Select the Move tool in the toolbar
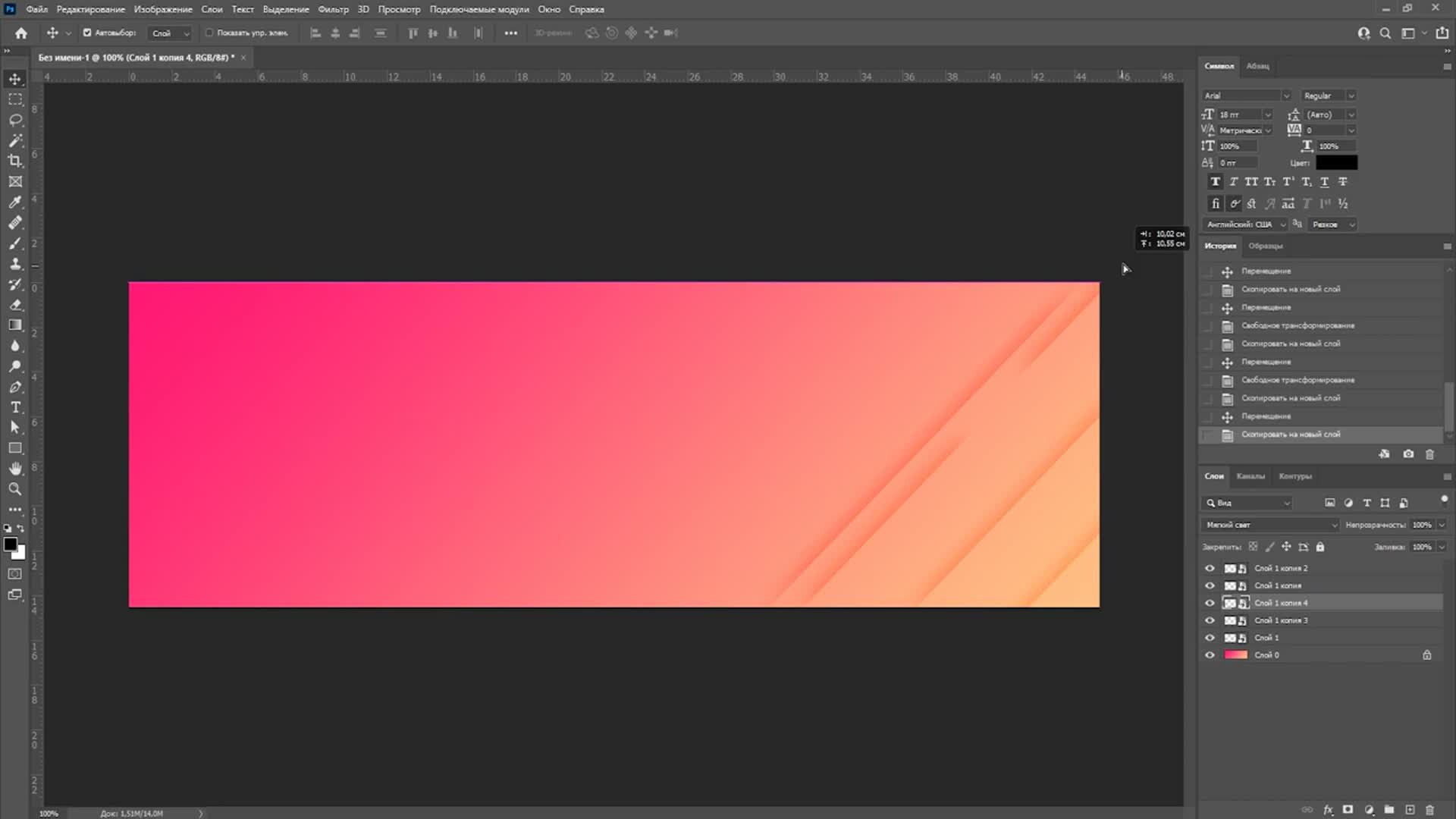This screenshot has width=1456, height=819. [15, 79]
